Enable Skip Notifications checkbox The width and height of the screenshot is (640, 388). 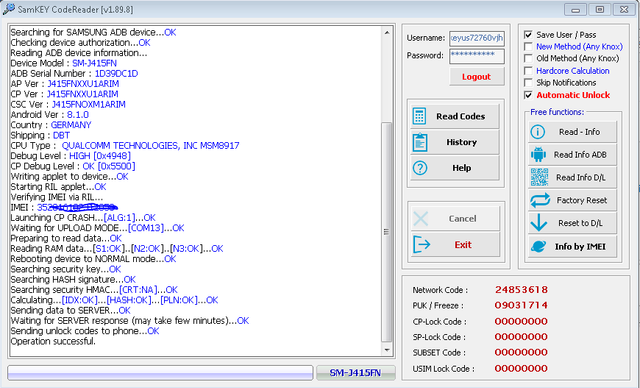point(528,83)
